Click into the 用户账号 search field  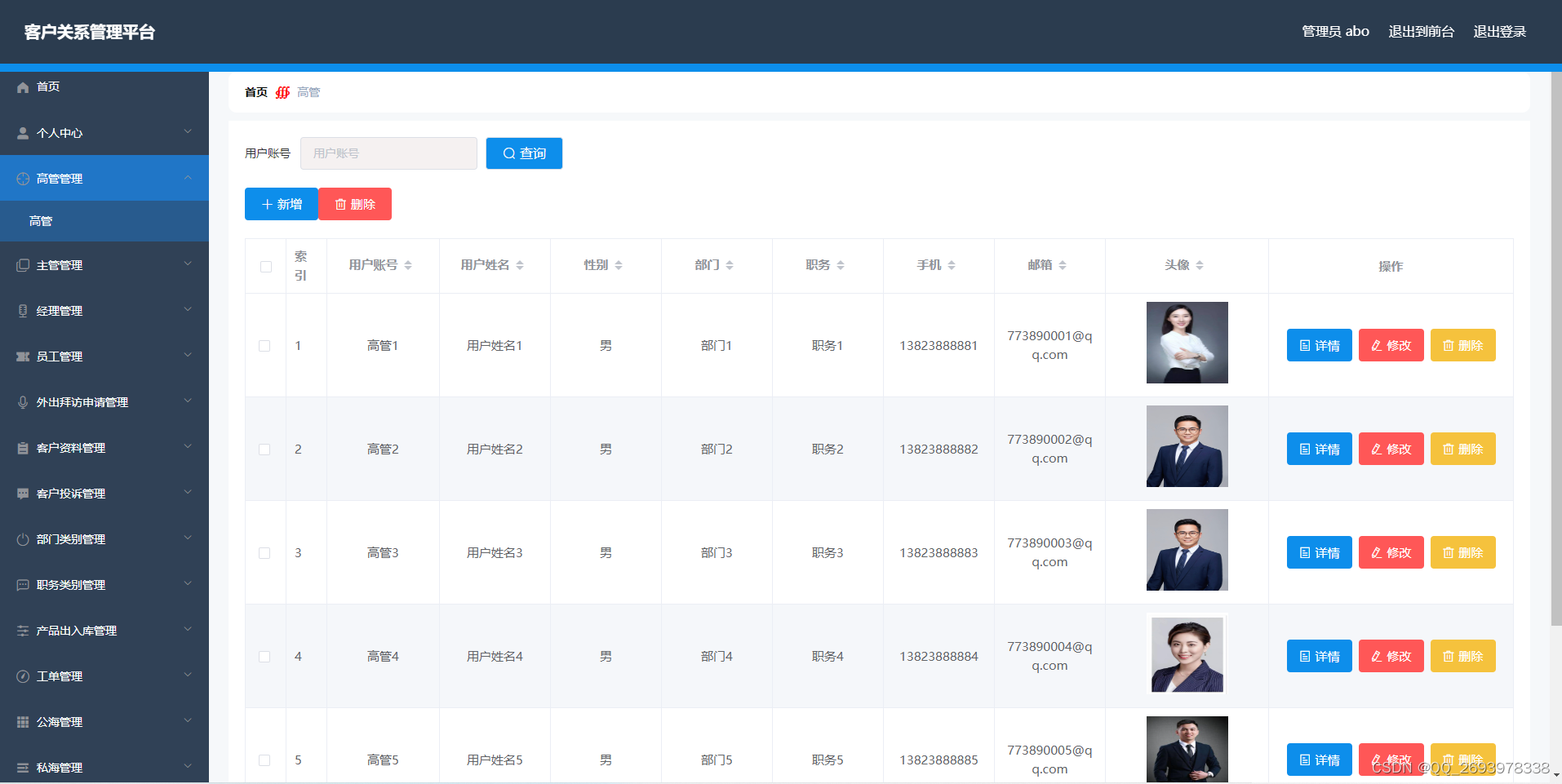pyautogui.click(x=388, y=153)
